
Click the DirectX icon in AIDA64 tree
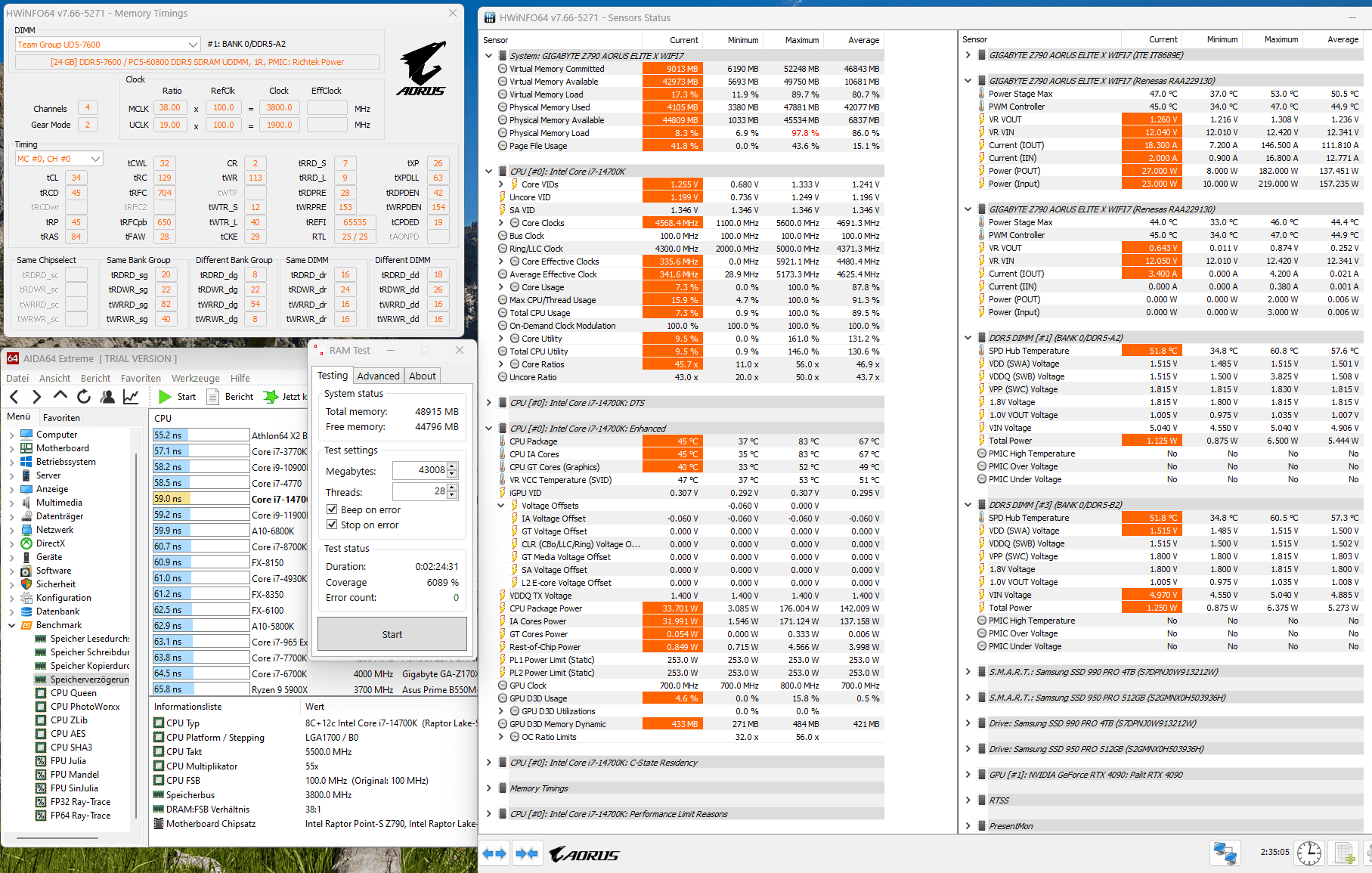point(26,543)
